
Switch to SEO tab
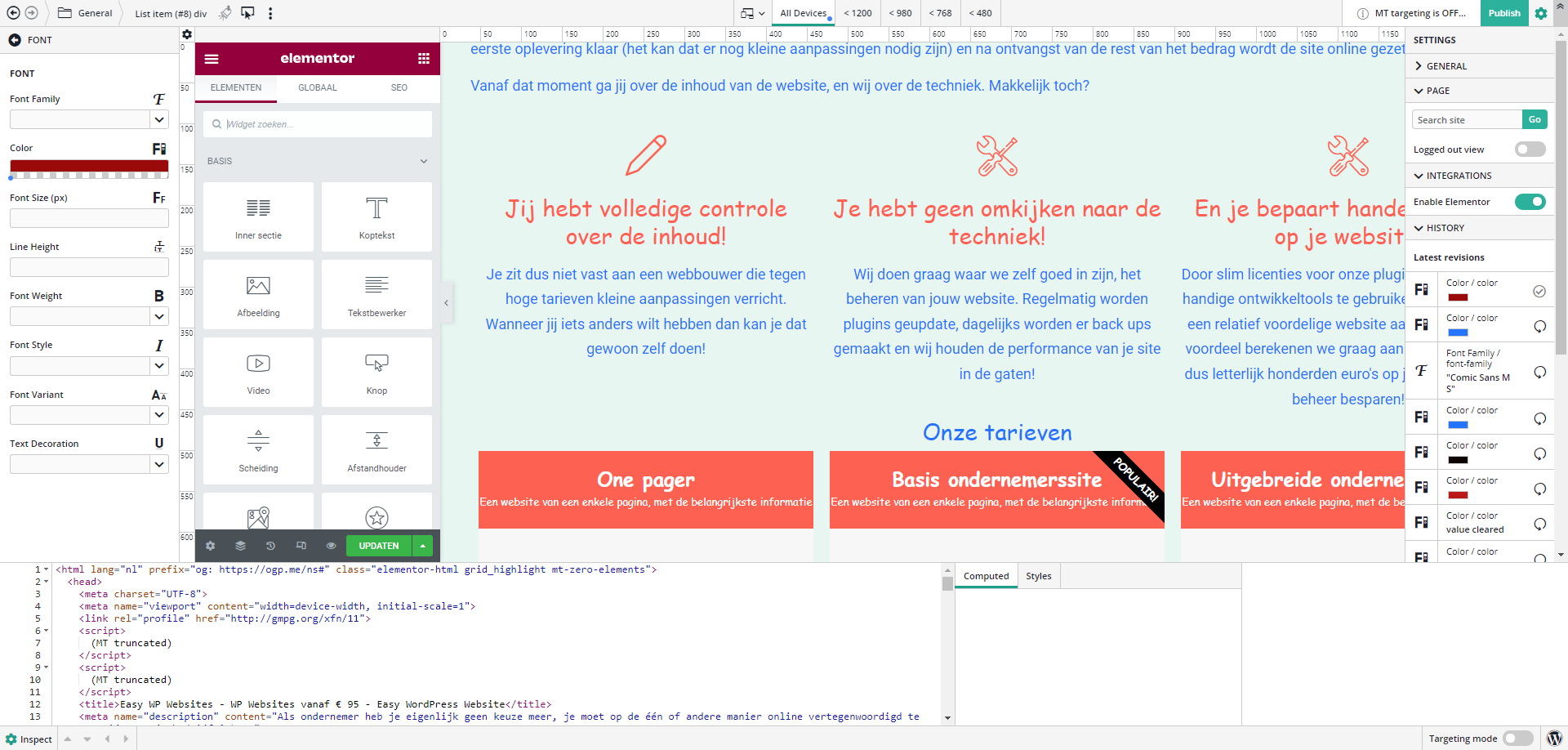click(399, 87)
